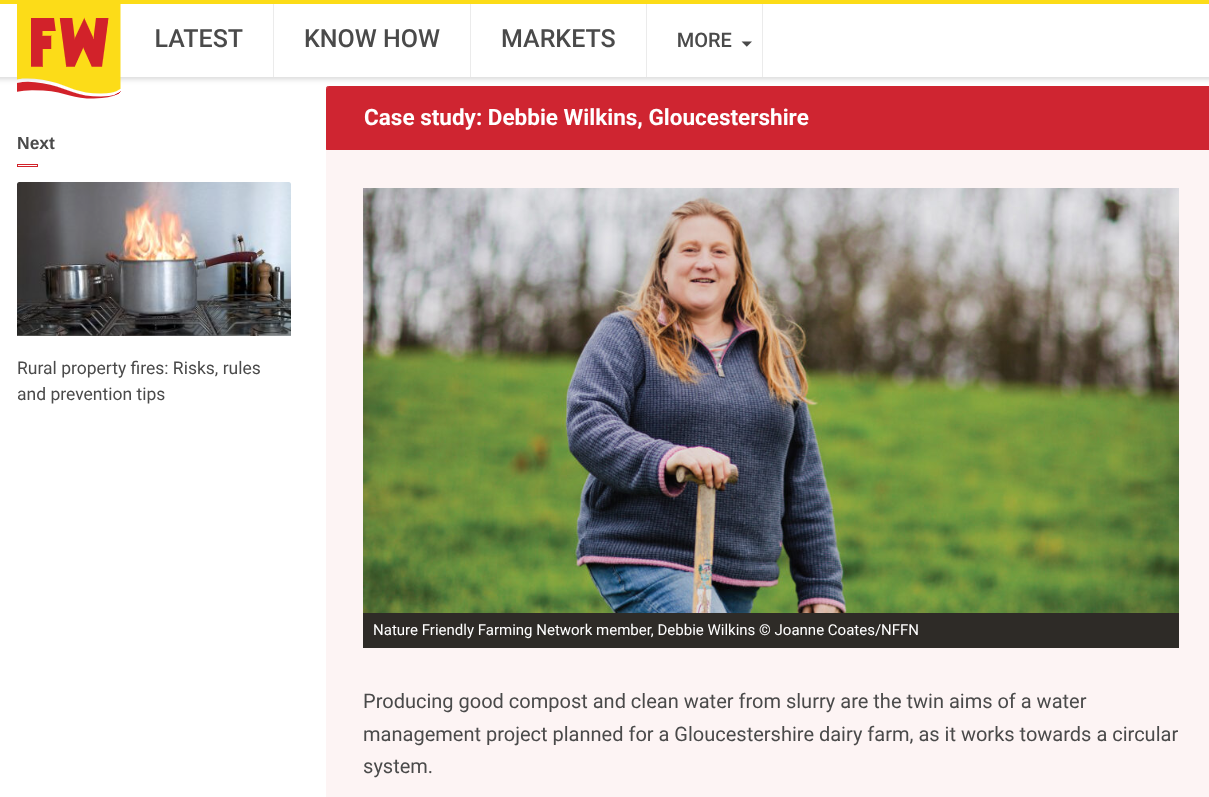Go to the KNOW HOW section
1209x797 pixels.
372,39
